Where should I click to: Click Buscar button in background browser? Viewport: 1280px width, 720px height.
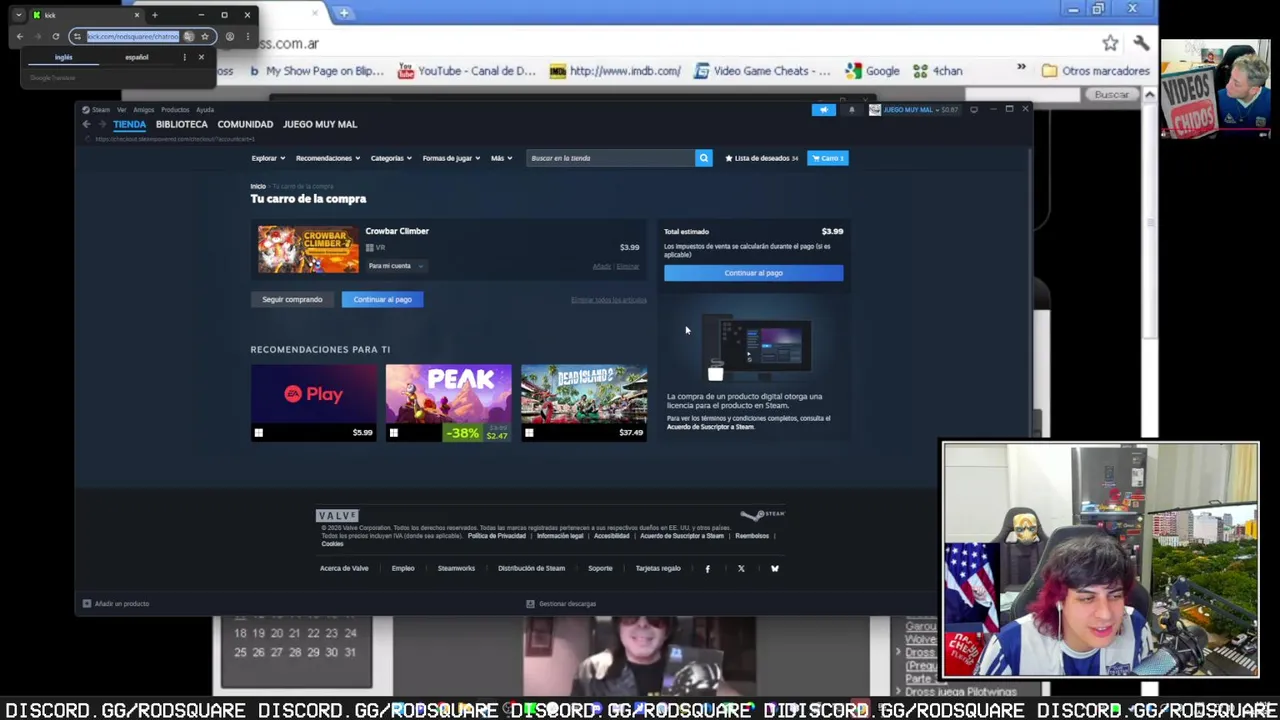point(1111,94)
